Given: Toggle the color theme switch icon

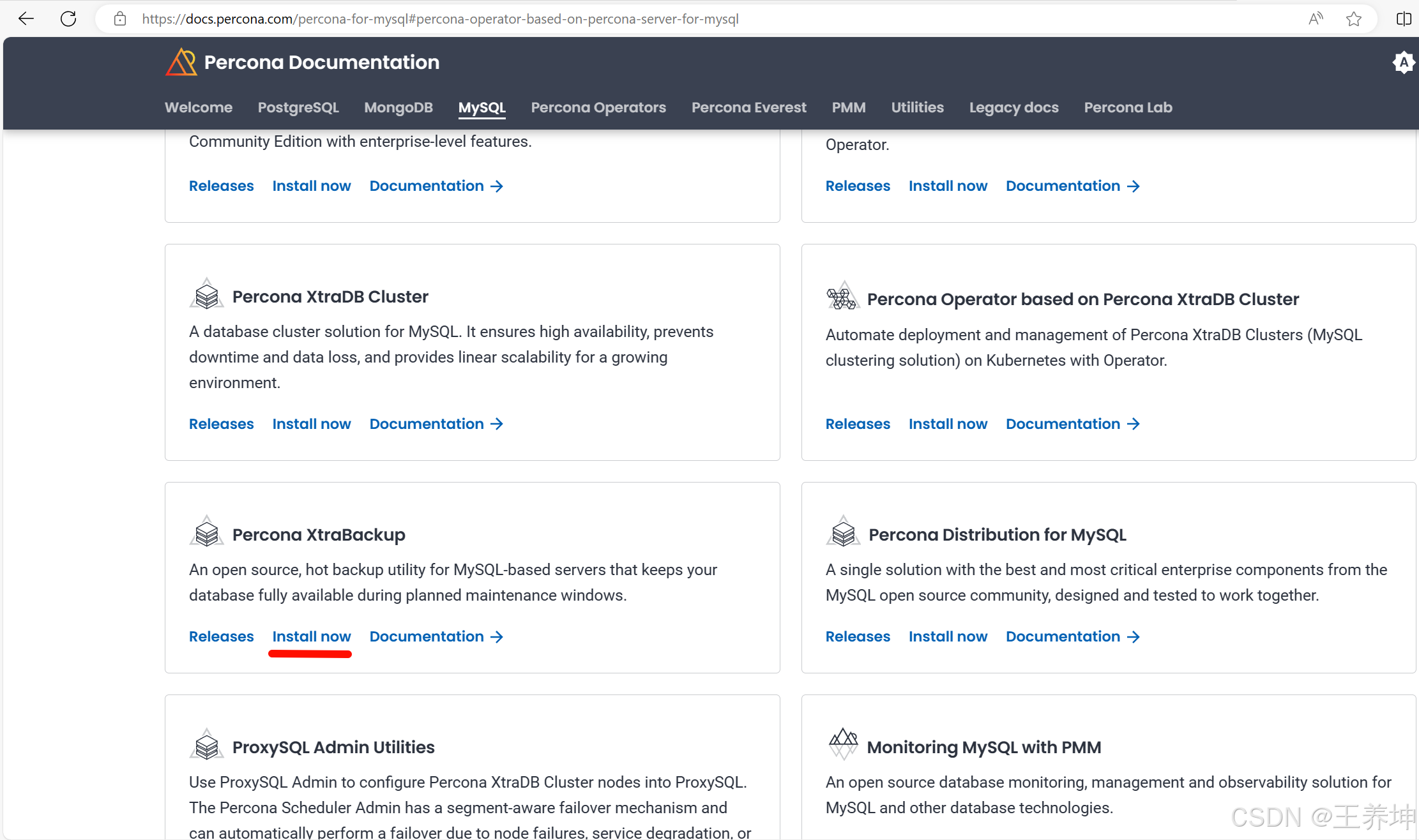Looking at the screenshot, I should pyautogui.click(x=1403, y=63).
